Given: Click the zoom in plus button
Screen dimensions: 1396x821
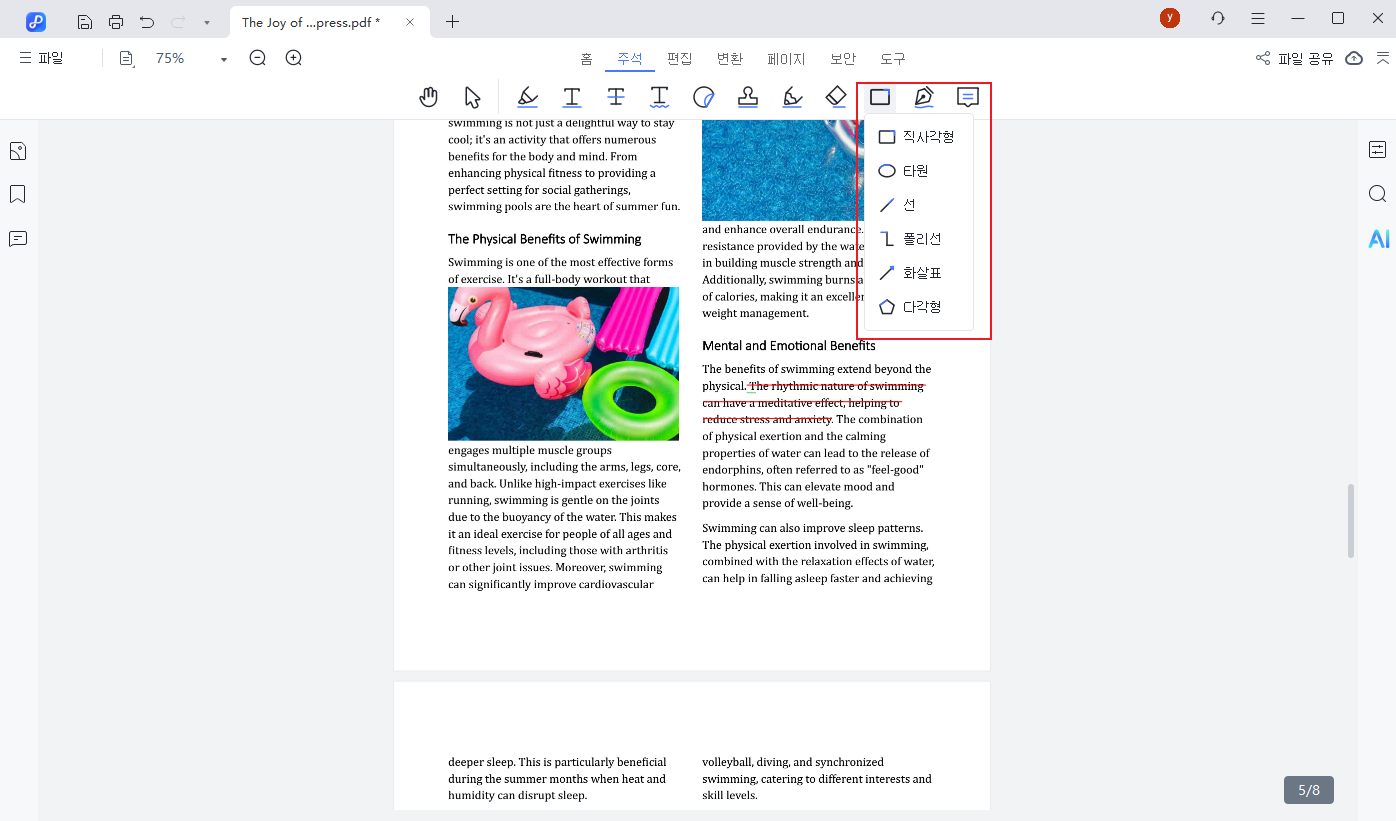Looking at the screenshot, I should pyautogui.click(x=293, y=59).
